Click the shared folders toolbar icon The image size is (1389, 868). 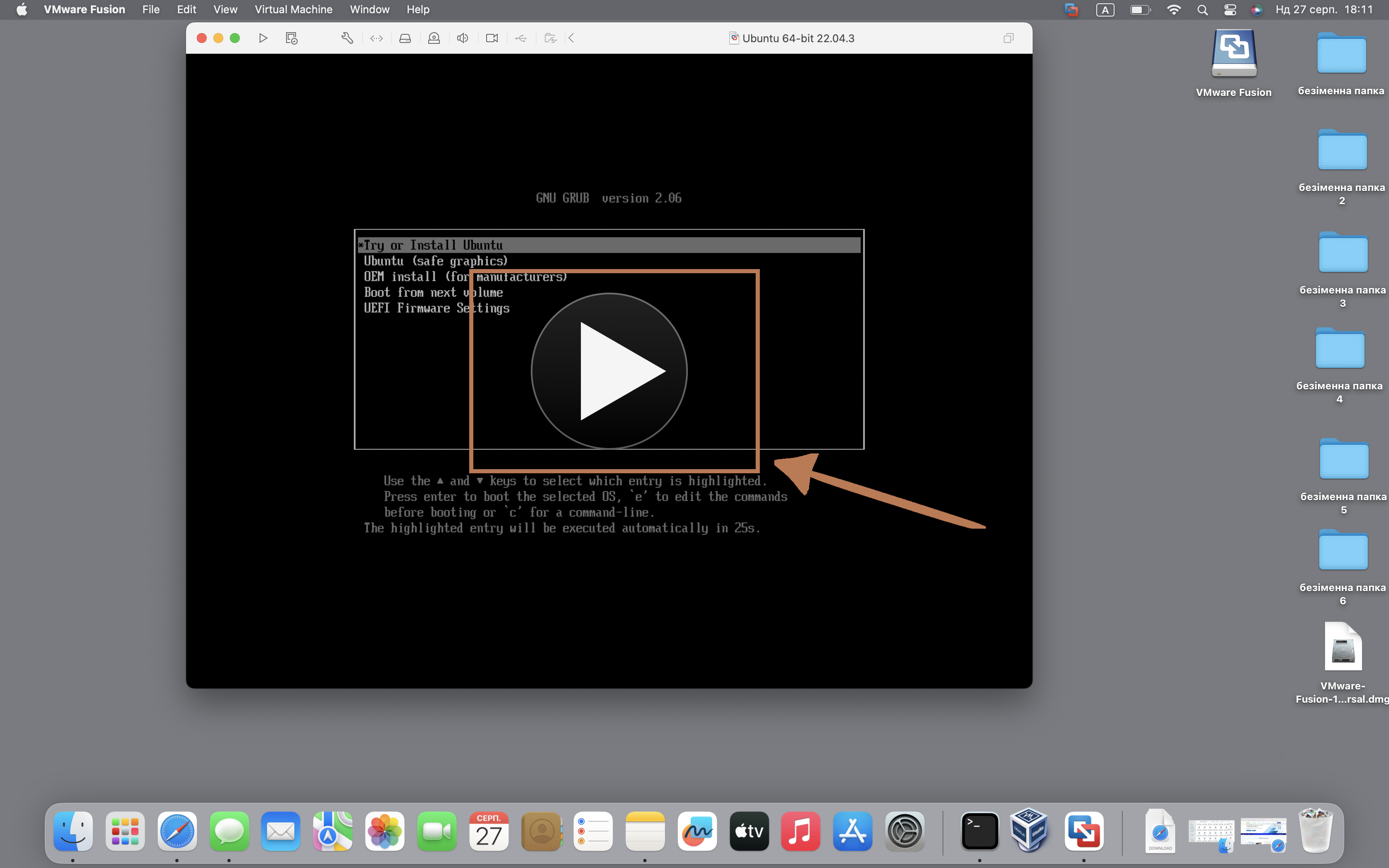click(x=551, y=38)
